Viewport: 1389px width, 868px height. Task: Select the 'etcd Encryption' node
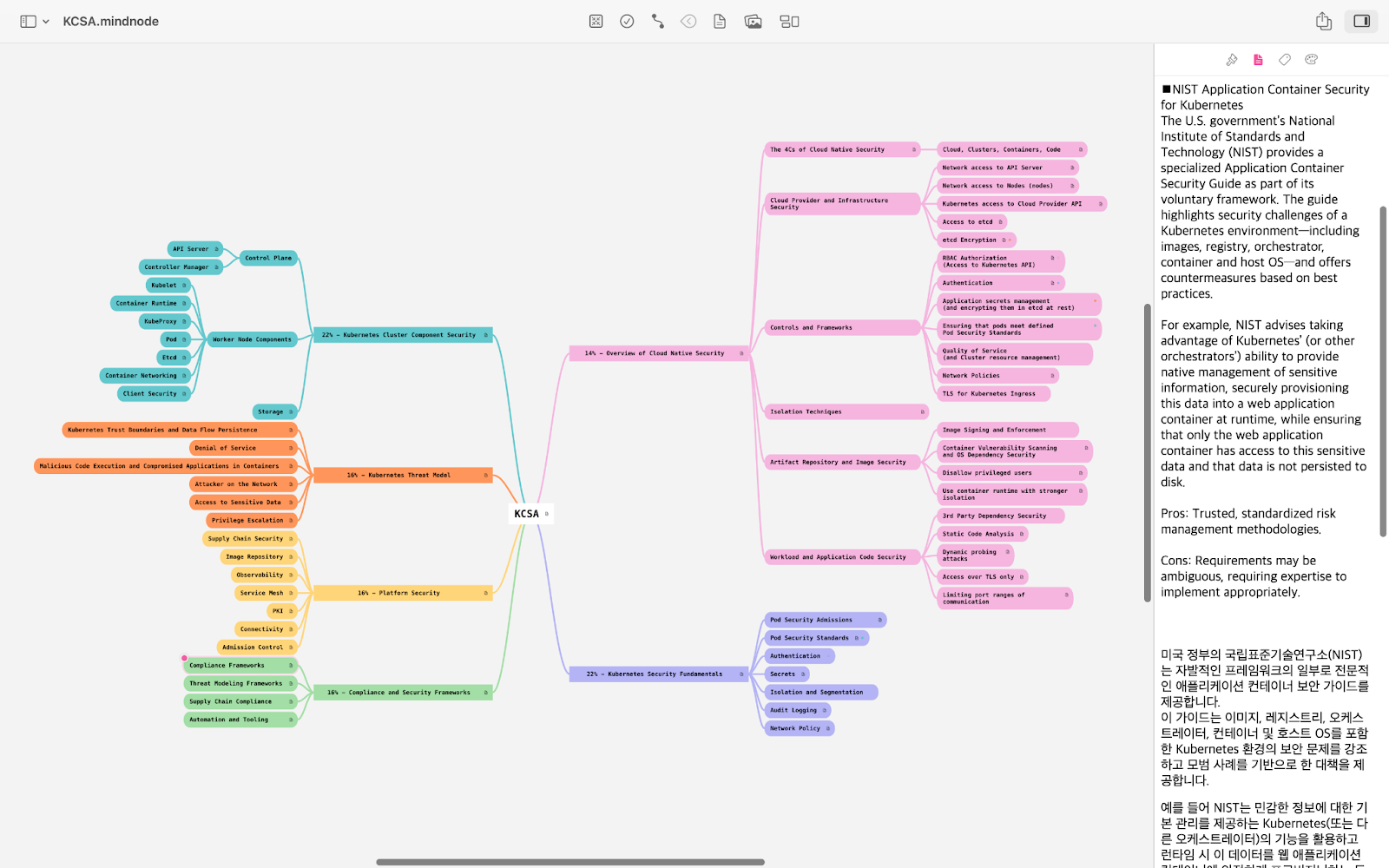point(976,240)
